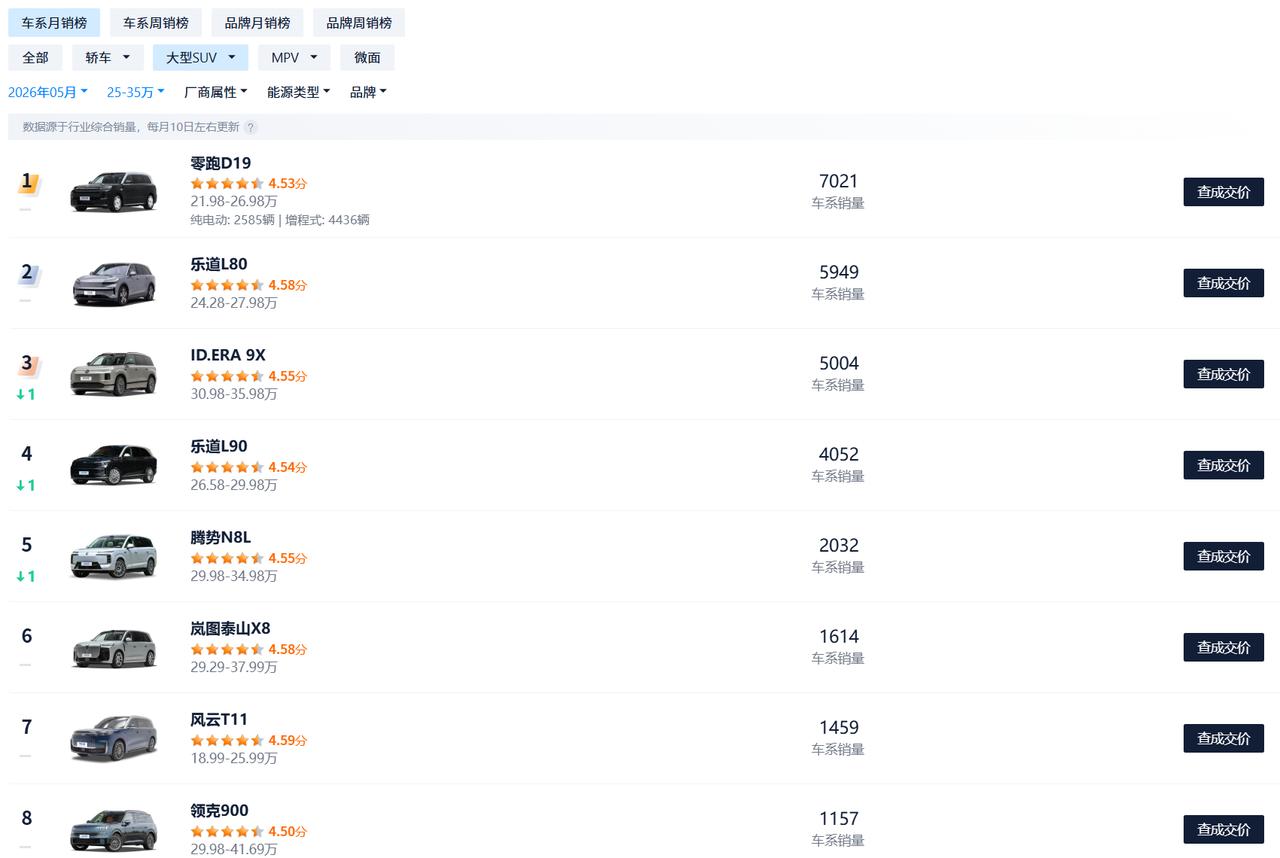Click 查成交价 for 腾势N8L
Screen dimensions: 1280x858
[1223, 556]
